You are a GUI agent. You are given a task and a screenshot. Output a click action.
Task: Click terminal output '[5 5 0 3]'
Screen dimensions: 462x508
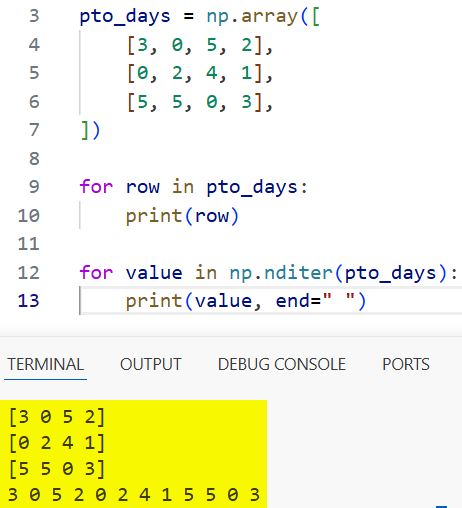click(x=57, y=469)
